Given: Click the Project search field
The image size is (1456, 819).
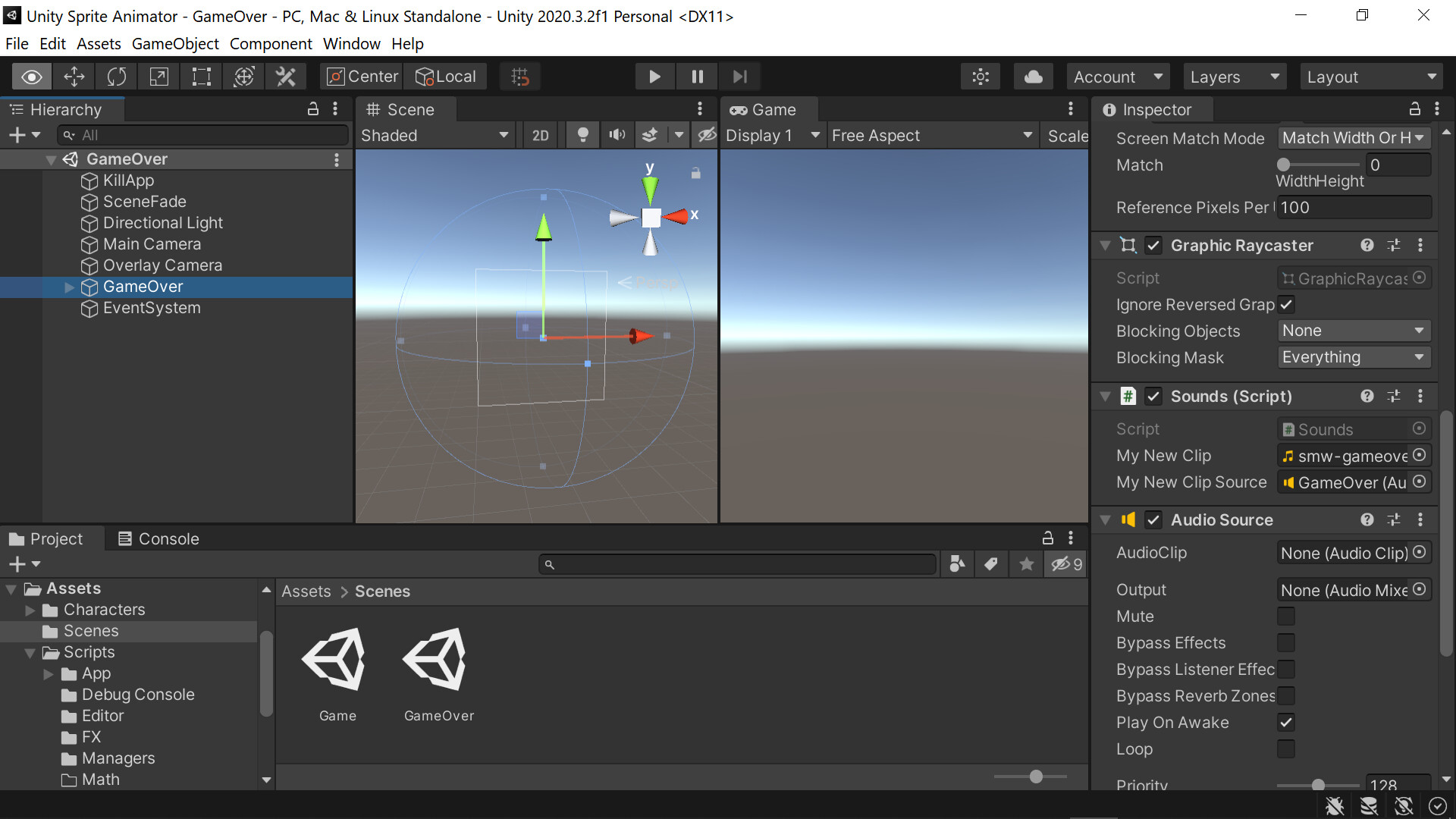Looking at the screenshot, I should (x=736, y=563).
